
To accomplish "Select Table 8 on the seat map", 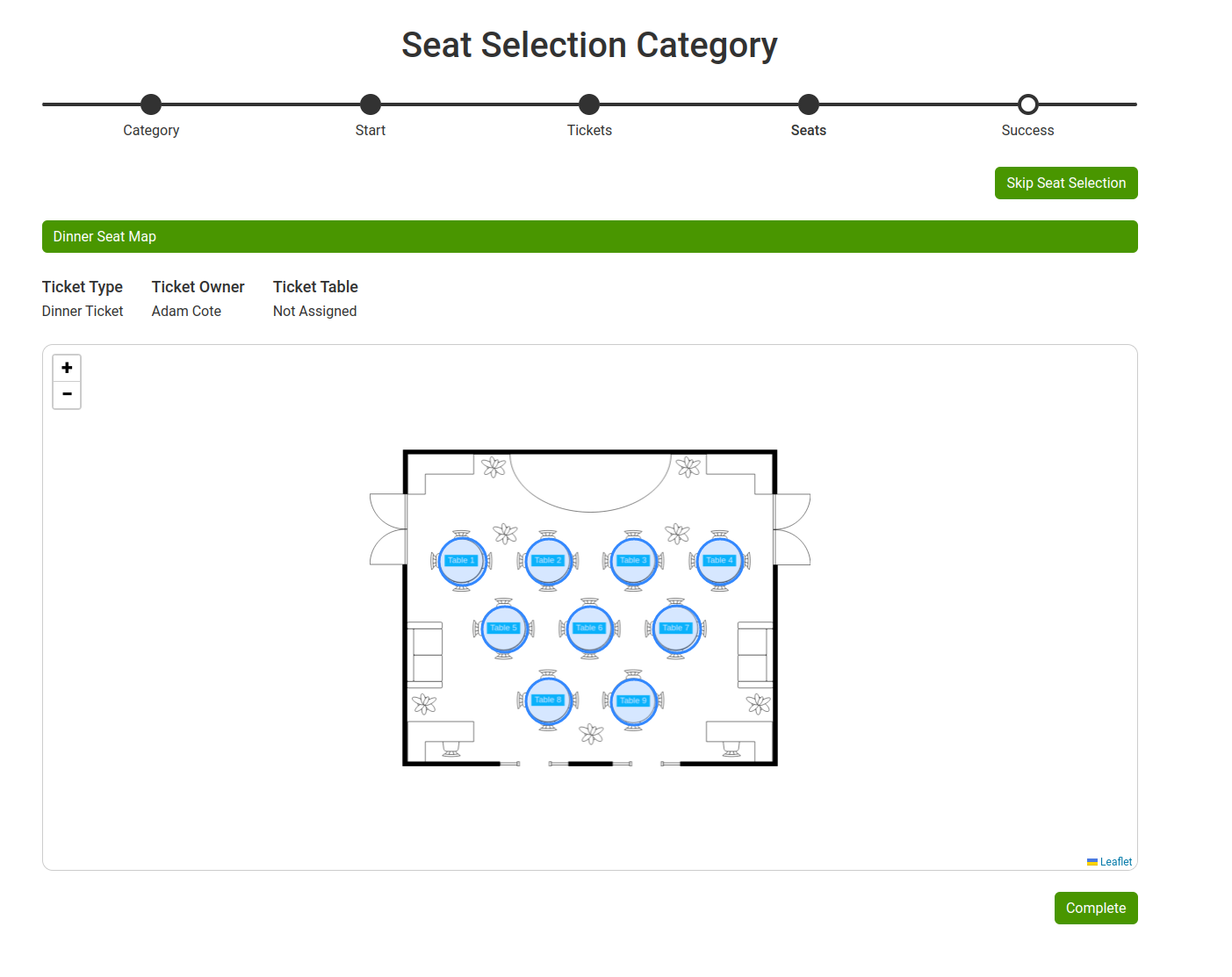I will [x=547, y=700].
